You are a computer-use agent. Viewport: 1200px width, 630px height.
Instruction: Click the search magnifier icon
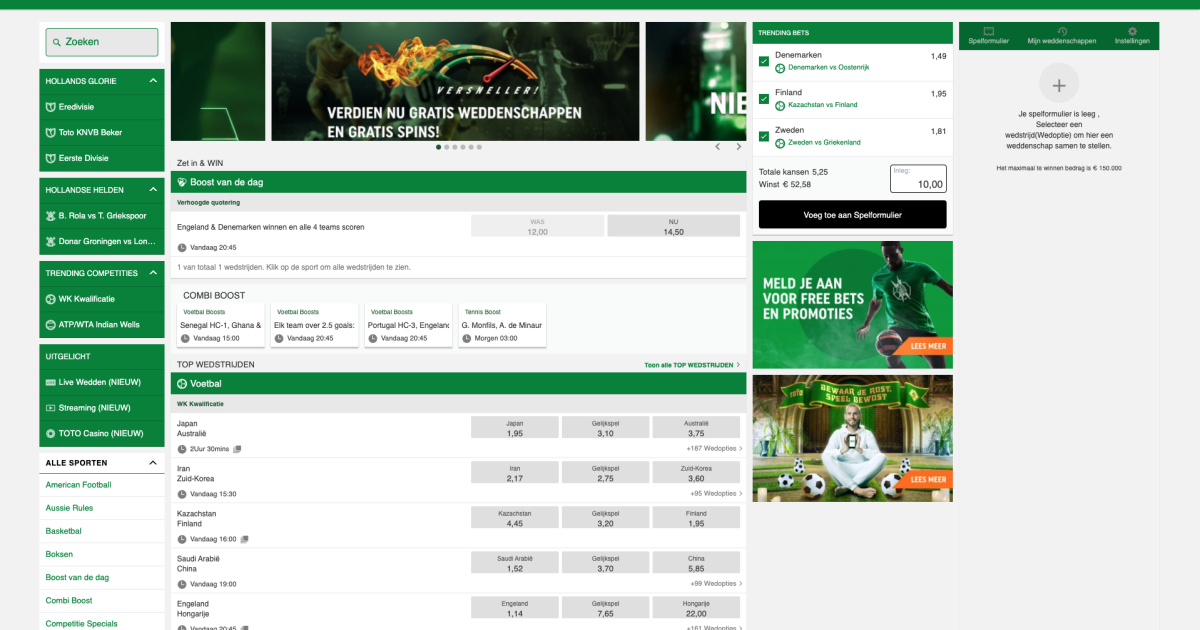[x=56, y=42]
